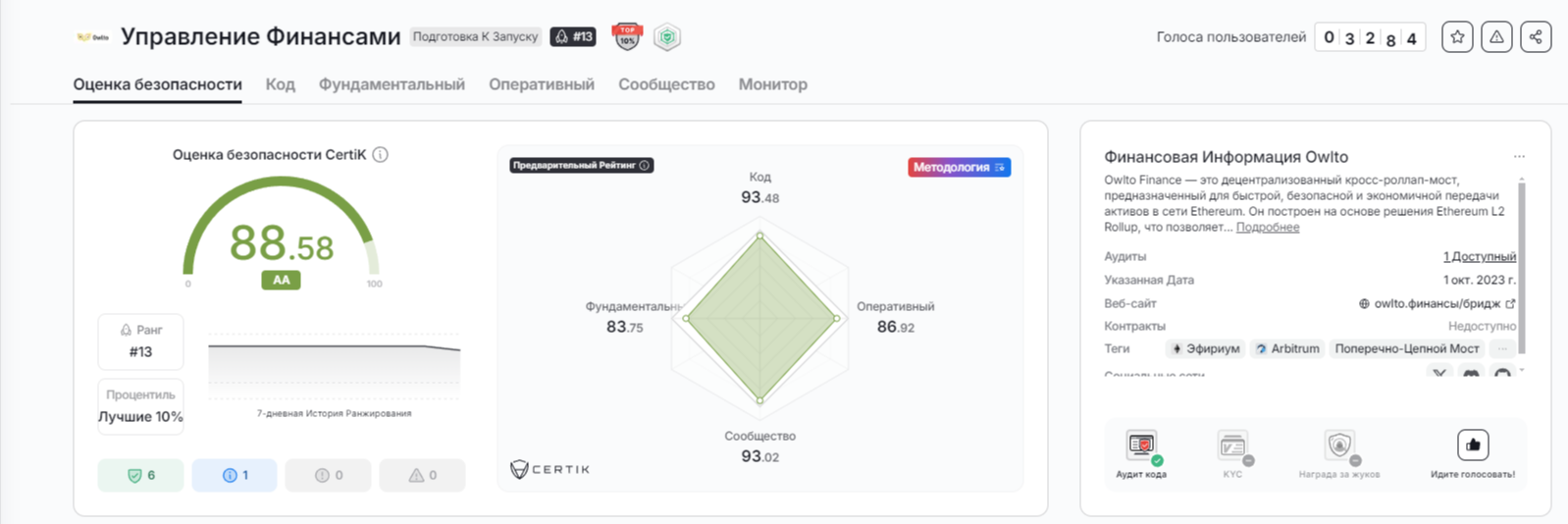Click the KYC status icon
The width and height of the screenshot is (1568, 524).
coord(1232,446)
